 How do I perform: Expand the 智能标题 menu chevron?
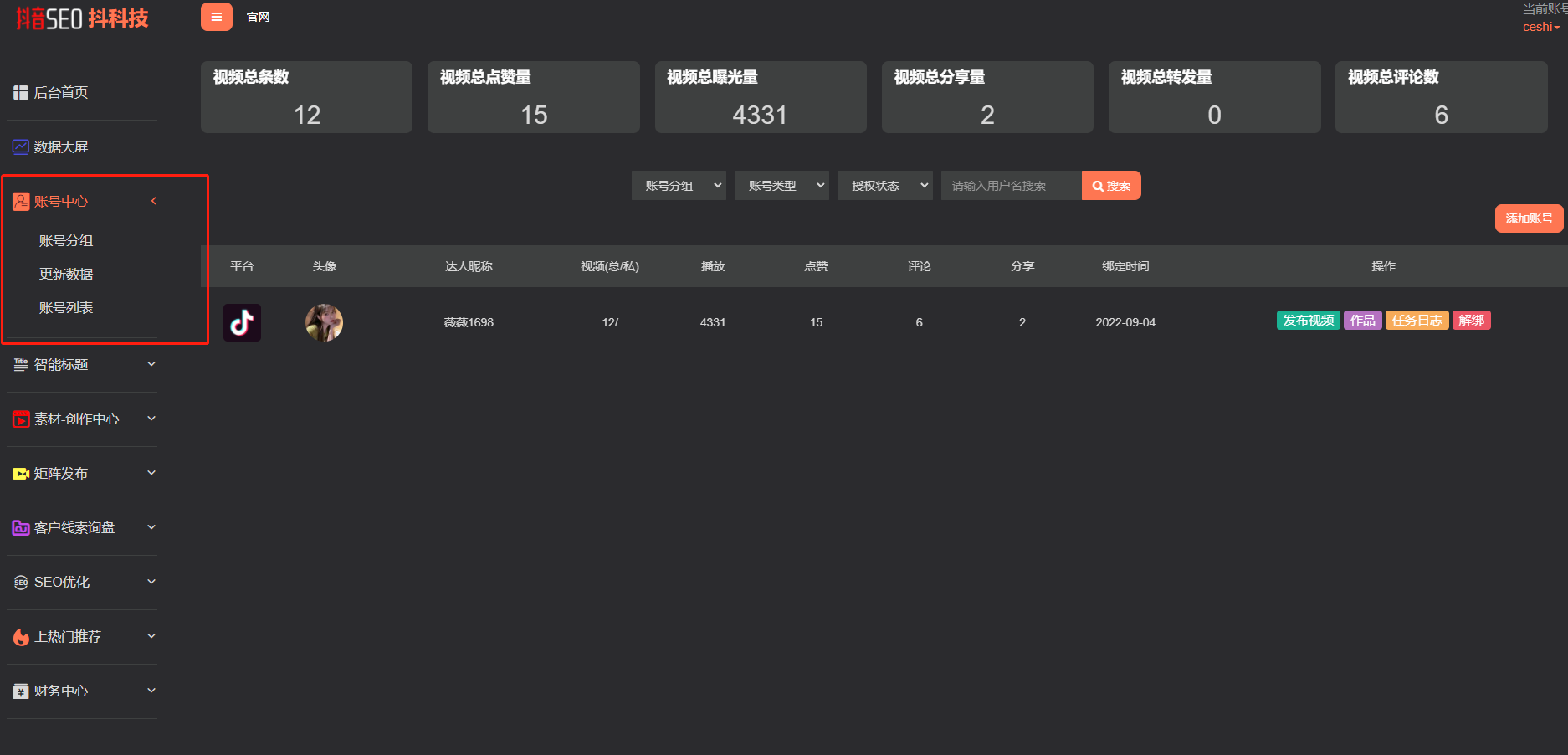click(x=151, y=364)
